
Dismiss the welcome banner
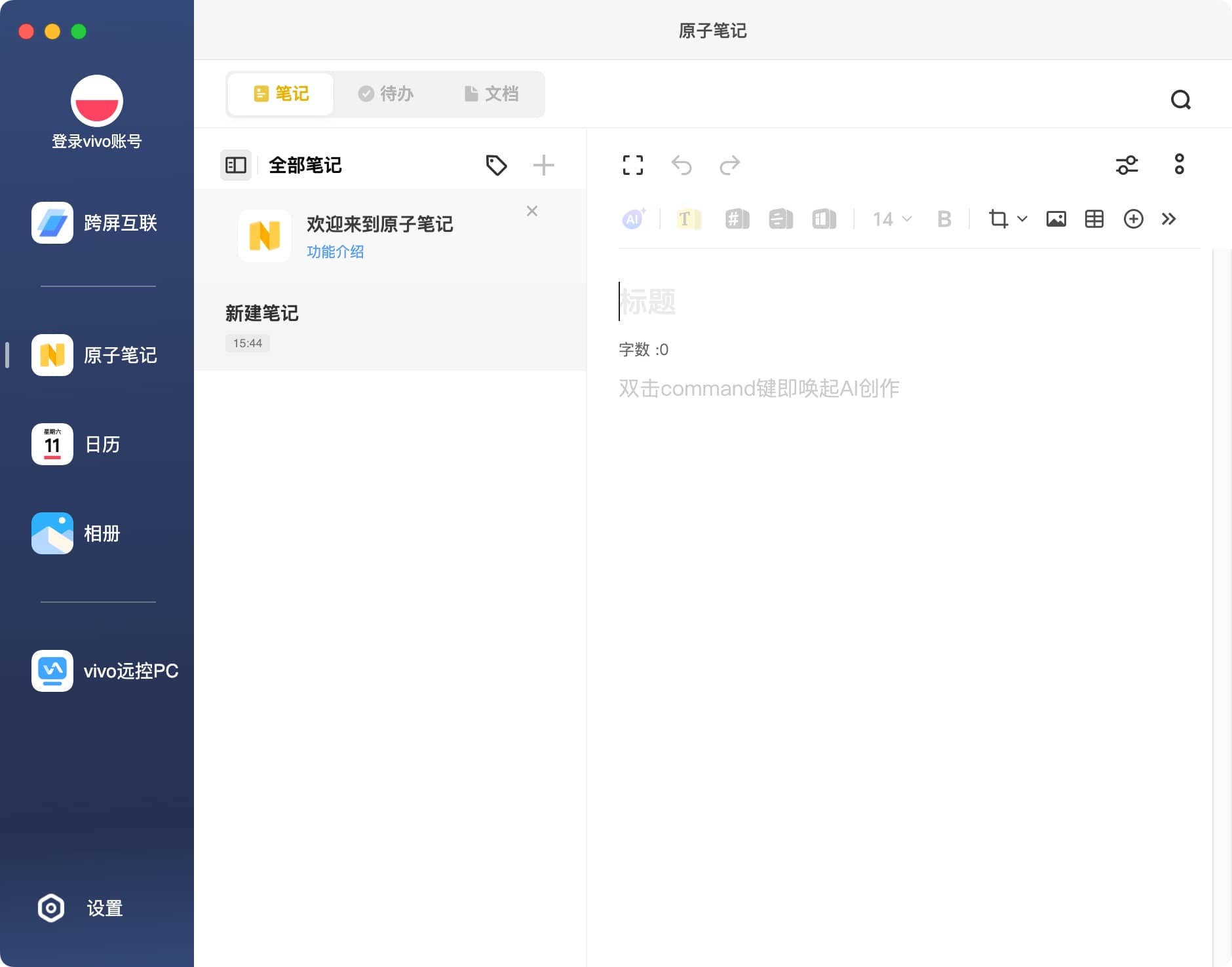pos(532,211)
